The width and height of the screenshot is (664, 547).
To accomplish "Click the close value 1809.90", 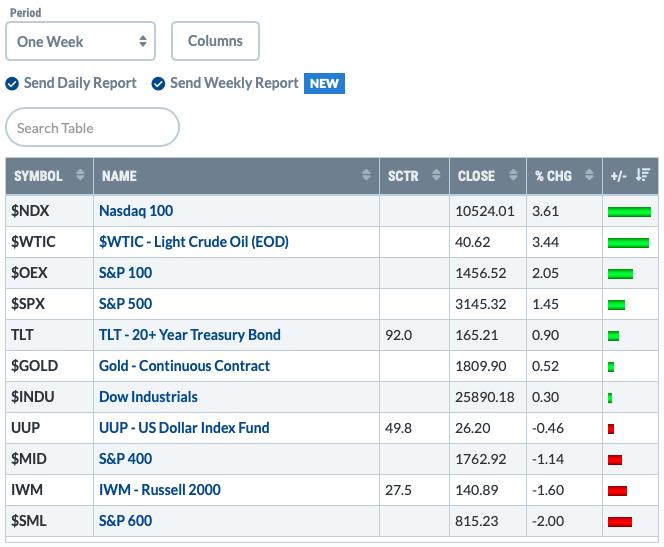I will click(x=481, y=366).
